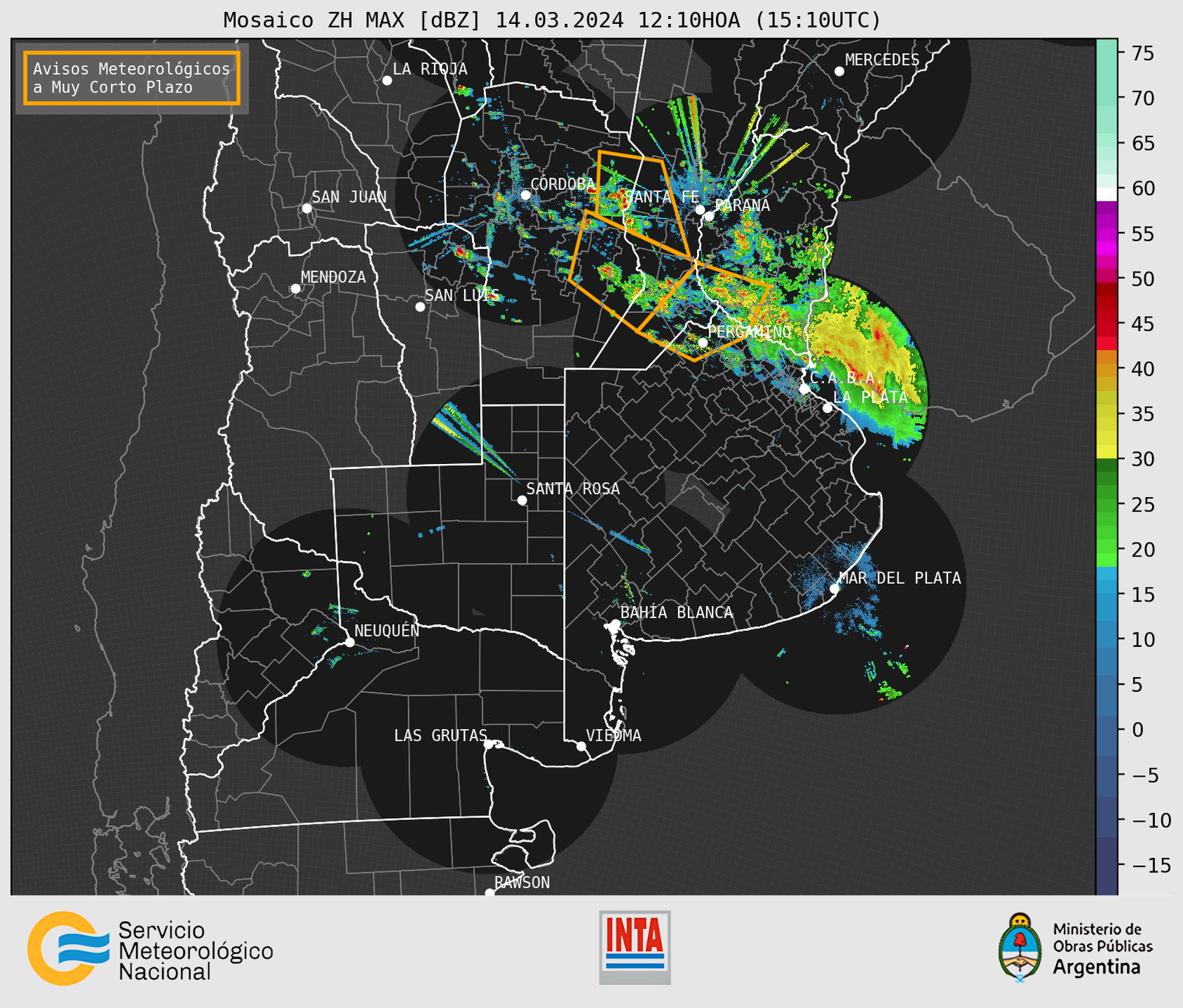Click the INTA logo
This screenshot has height=1008, width=1183.
coord(635,947)
